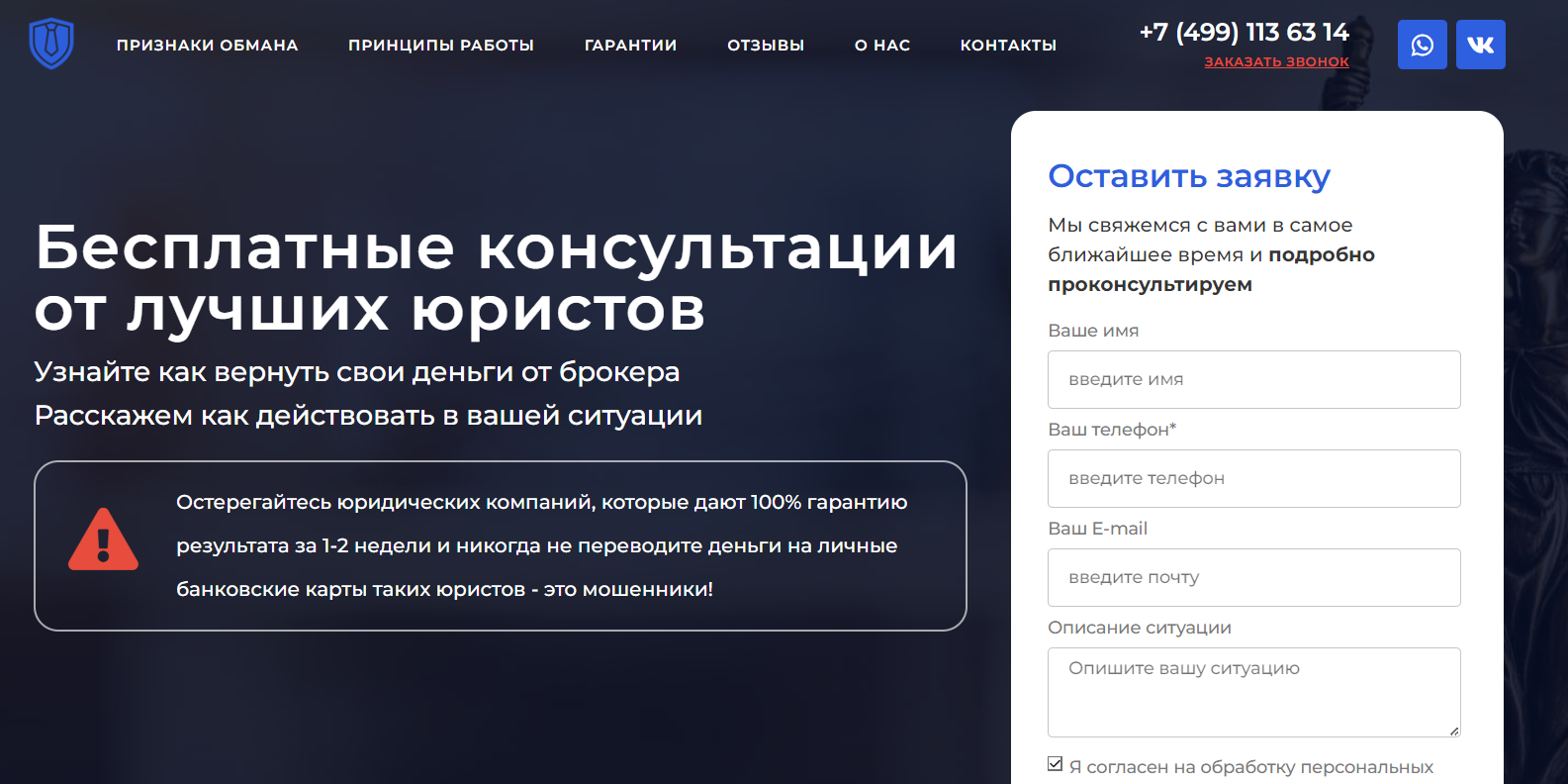Screen dimensions: 1568x784
Task: Toggle the personal data consent checkbox
Action: click(1056, 764)
